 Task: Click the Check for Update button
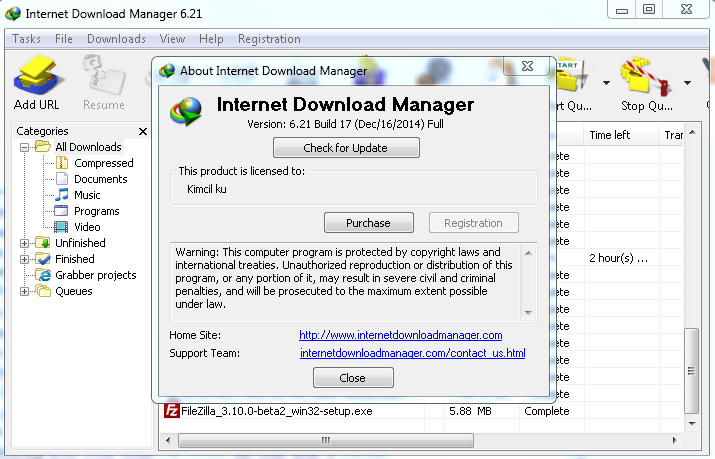click(346, 148)
